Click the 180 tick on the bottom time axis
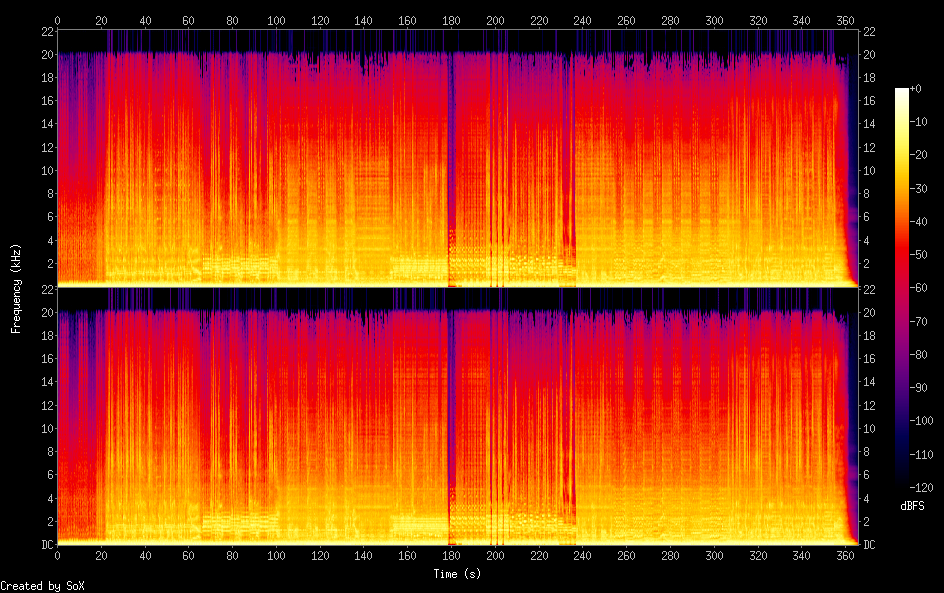The image size is (944, 593). click(x=451, y=555)
